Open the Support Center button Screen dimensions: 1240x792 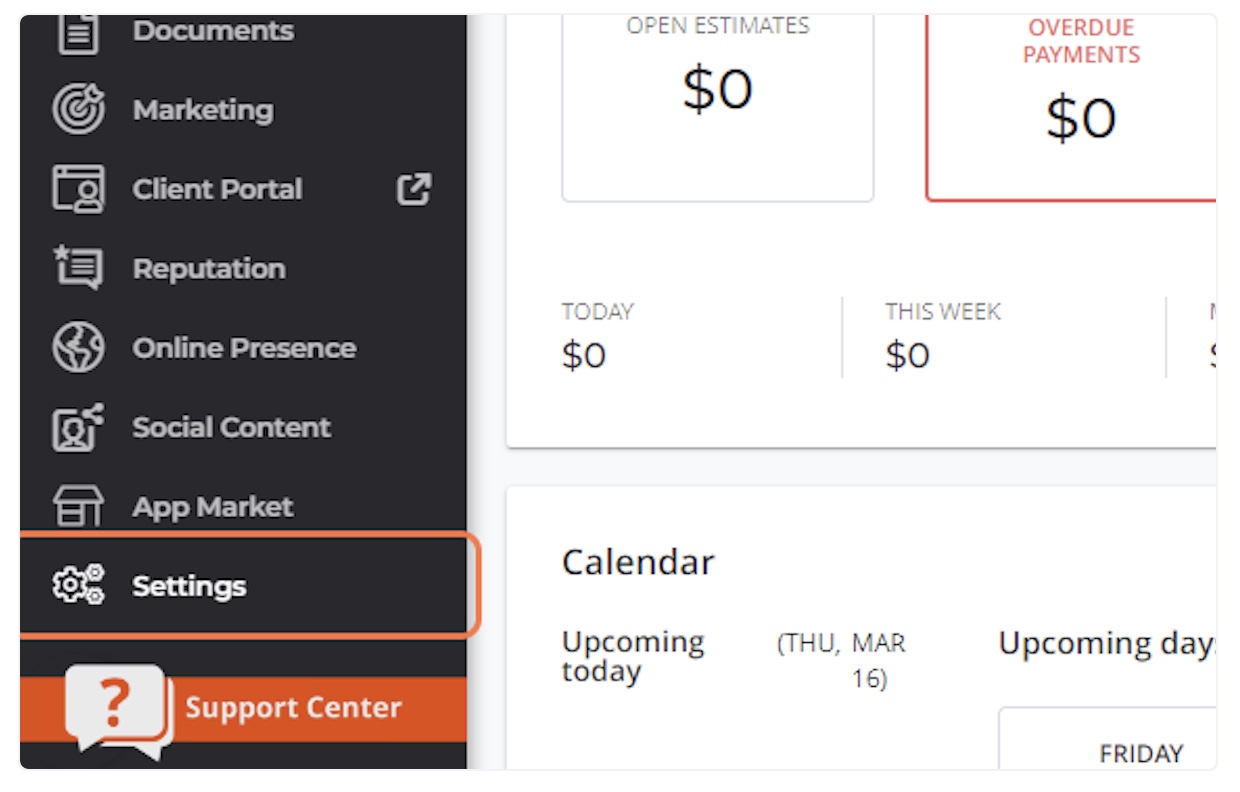click(243, 709)
